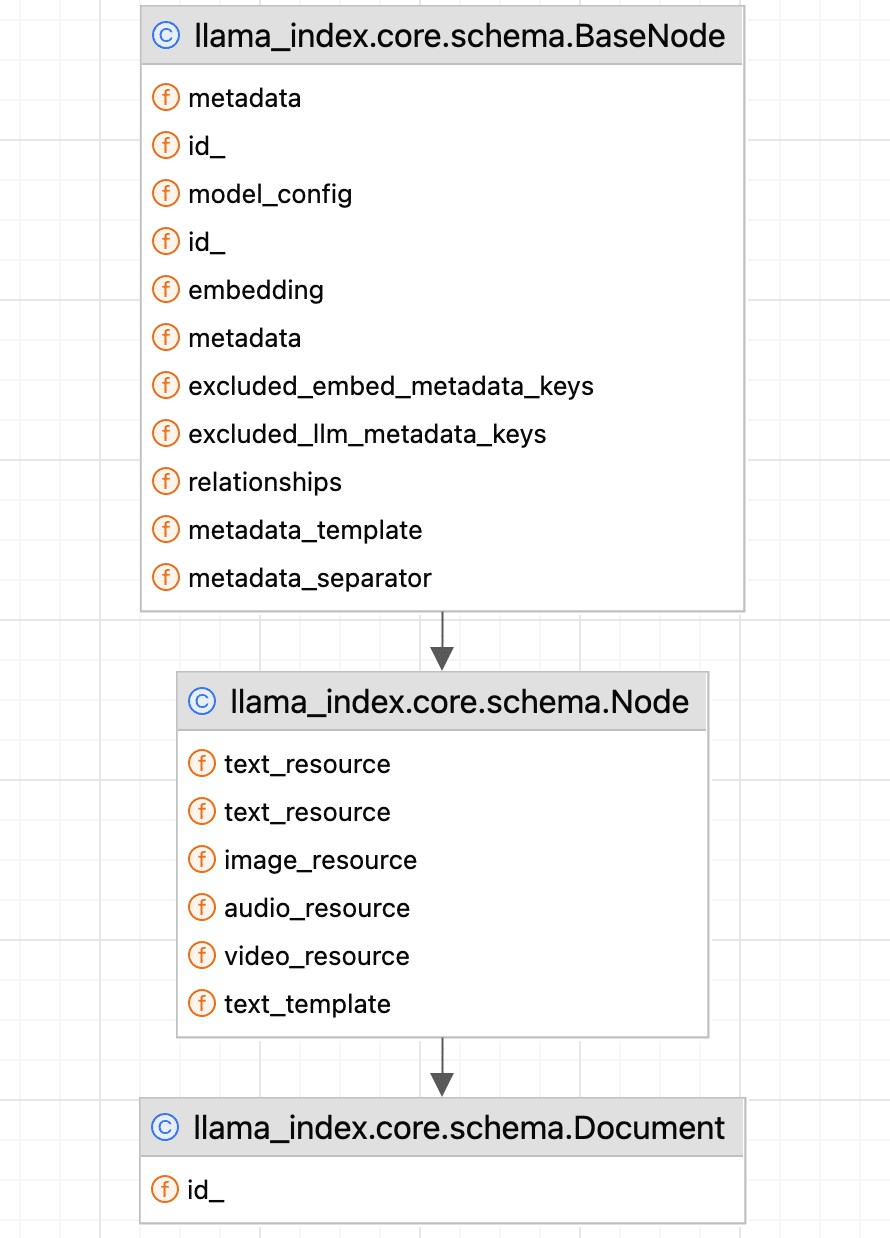Image resolution: width=890 pixels, height=1238 pixels.
Task: Select the excluded_llm_metadata_keys field name
Action: click(367, 434)
